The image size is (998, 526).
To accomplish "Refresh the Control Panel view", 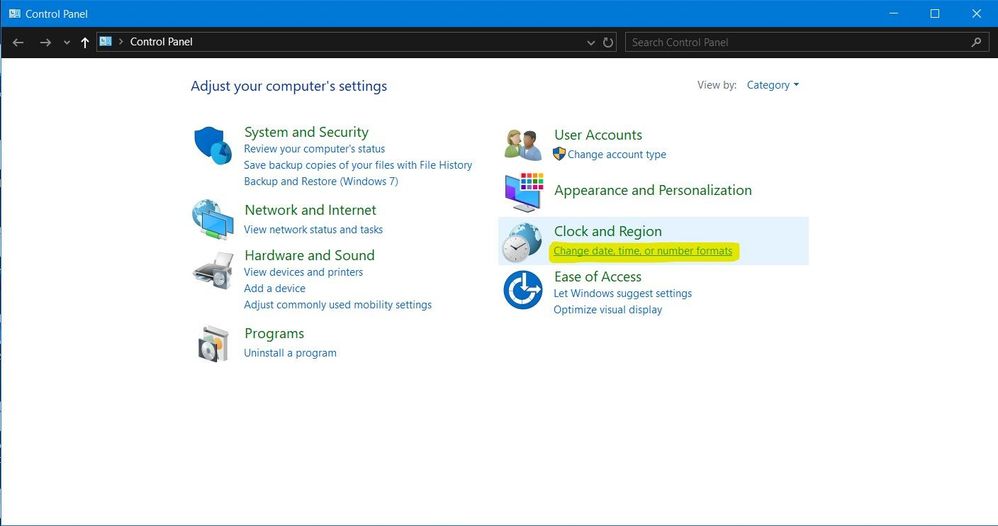I will click(x=608, y=42).
